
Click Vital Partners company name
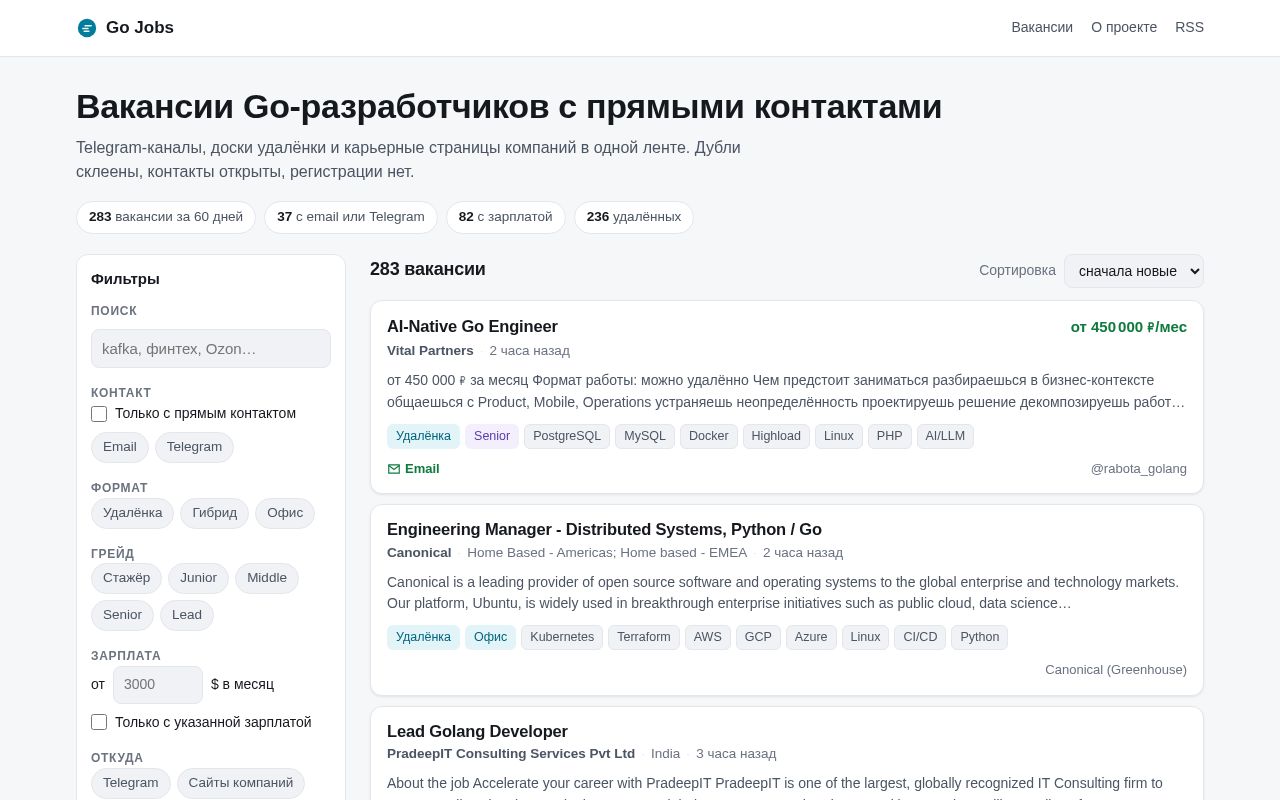[430, 351]
